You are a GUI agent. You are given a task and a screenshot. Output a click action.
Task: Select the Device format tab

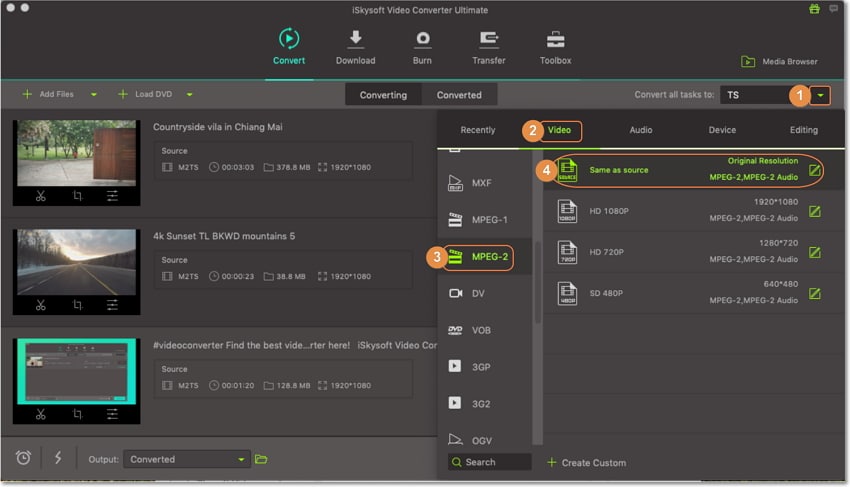tap(722, 130)
